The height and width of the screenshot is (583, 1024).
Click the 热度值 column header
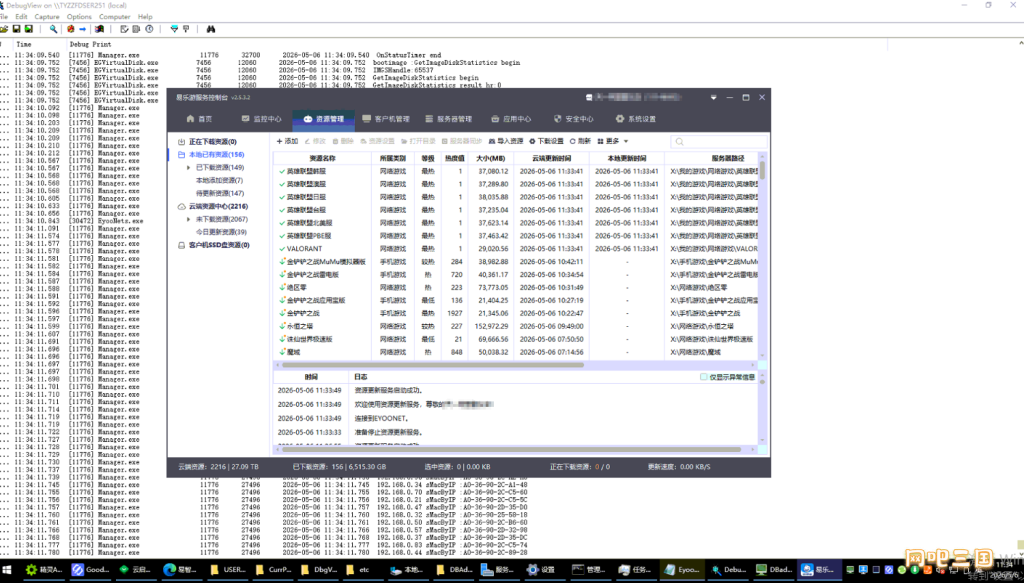[x=455, y=158]
